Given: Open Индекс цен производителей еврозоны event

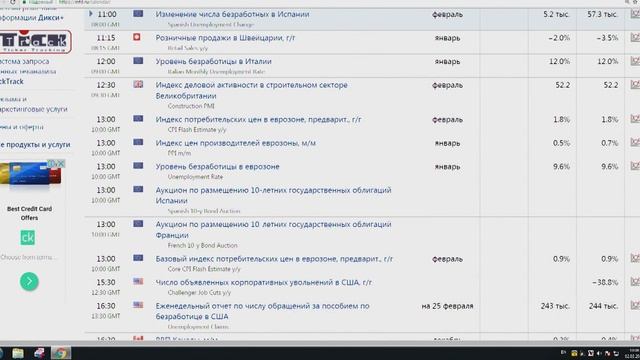Looking at the screenshot, I should [236, 143].
